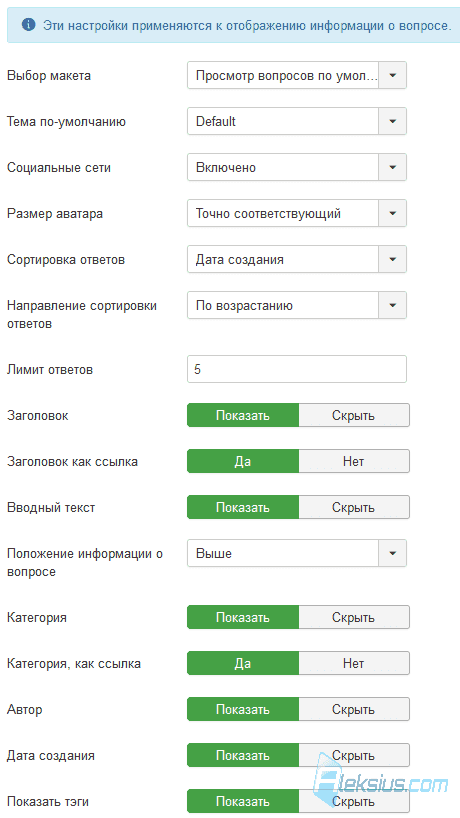Open the Размер аватара dropdown arrow
The height and width of the screenshot is (818, 460).
coord(392,213)
